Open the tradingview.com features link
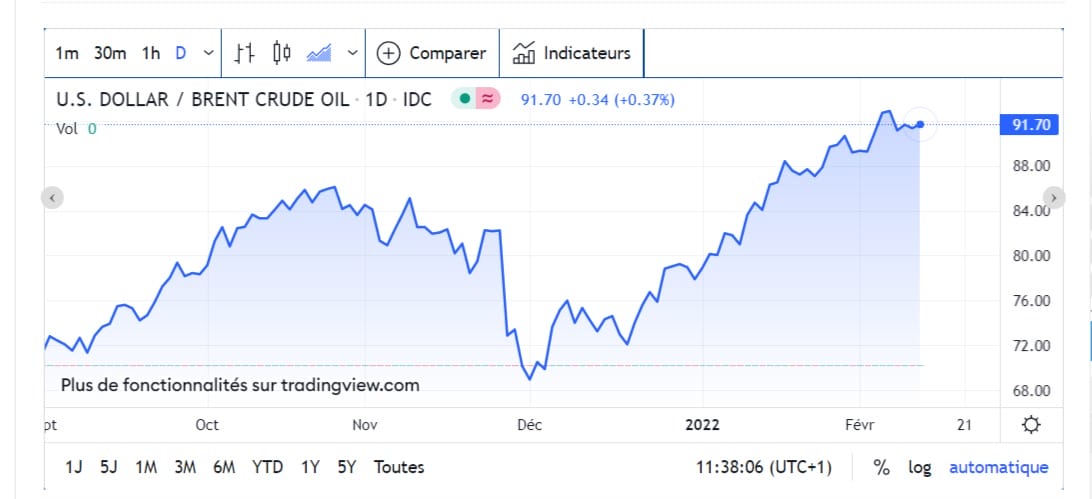1092x499 pixels. tap(240, 385)
